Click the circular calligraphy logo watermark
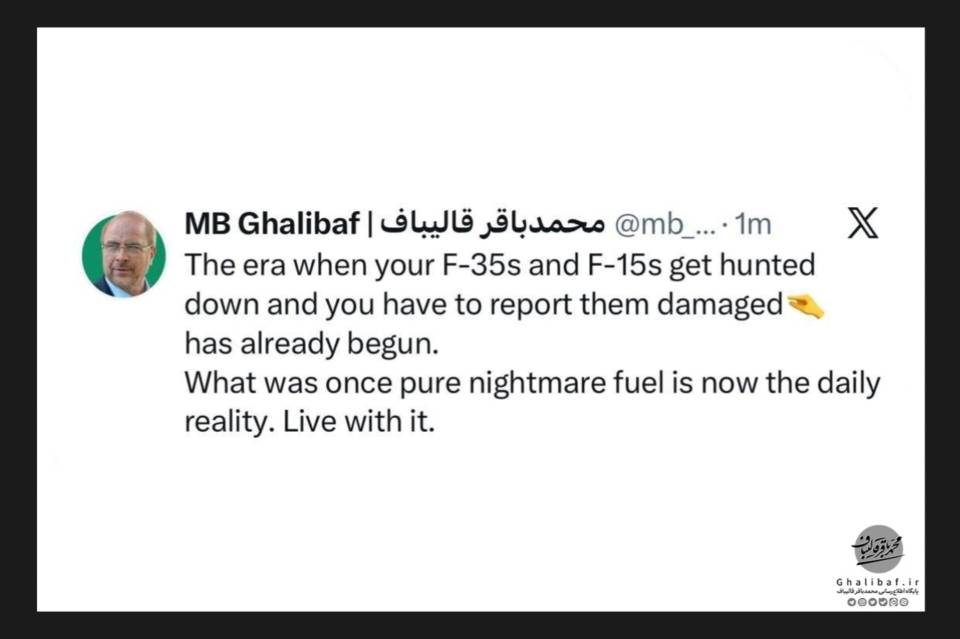This screenshot has height=639, width=960. pyautogui.click(x=878, y=548)
